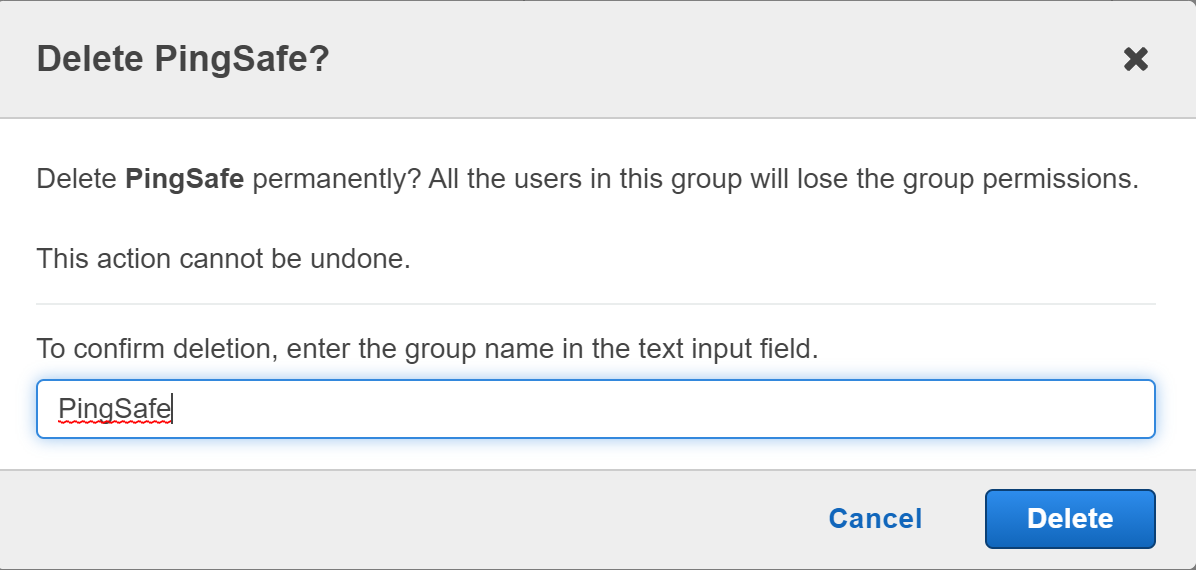The height and width of the screenshot is (570, 1196).
Task: Click the word "permanently?" in the warning
Action: tap(332, 180)
